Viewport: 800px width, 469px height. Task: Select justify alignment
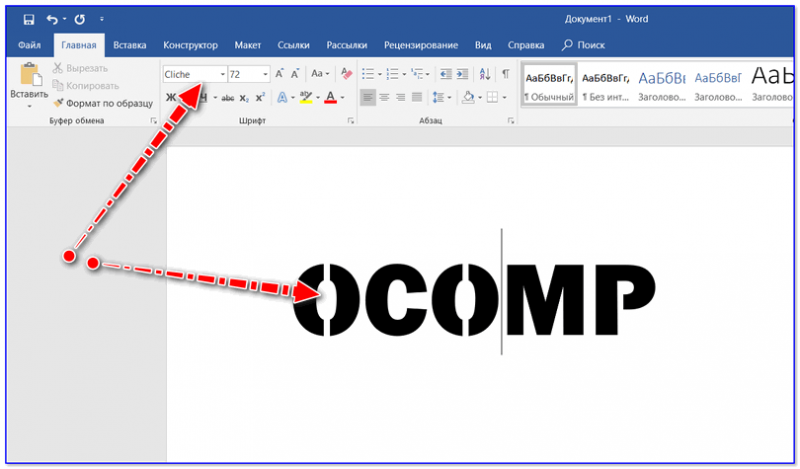click(417, 97)
